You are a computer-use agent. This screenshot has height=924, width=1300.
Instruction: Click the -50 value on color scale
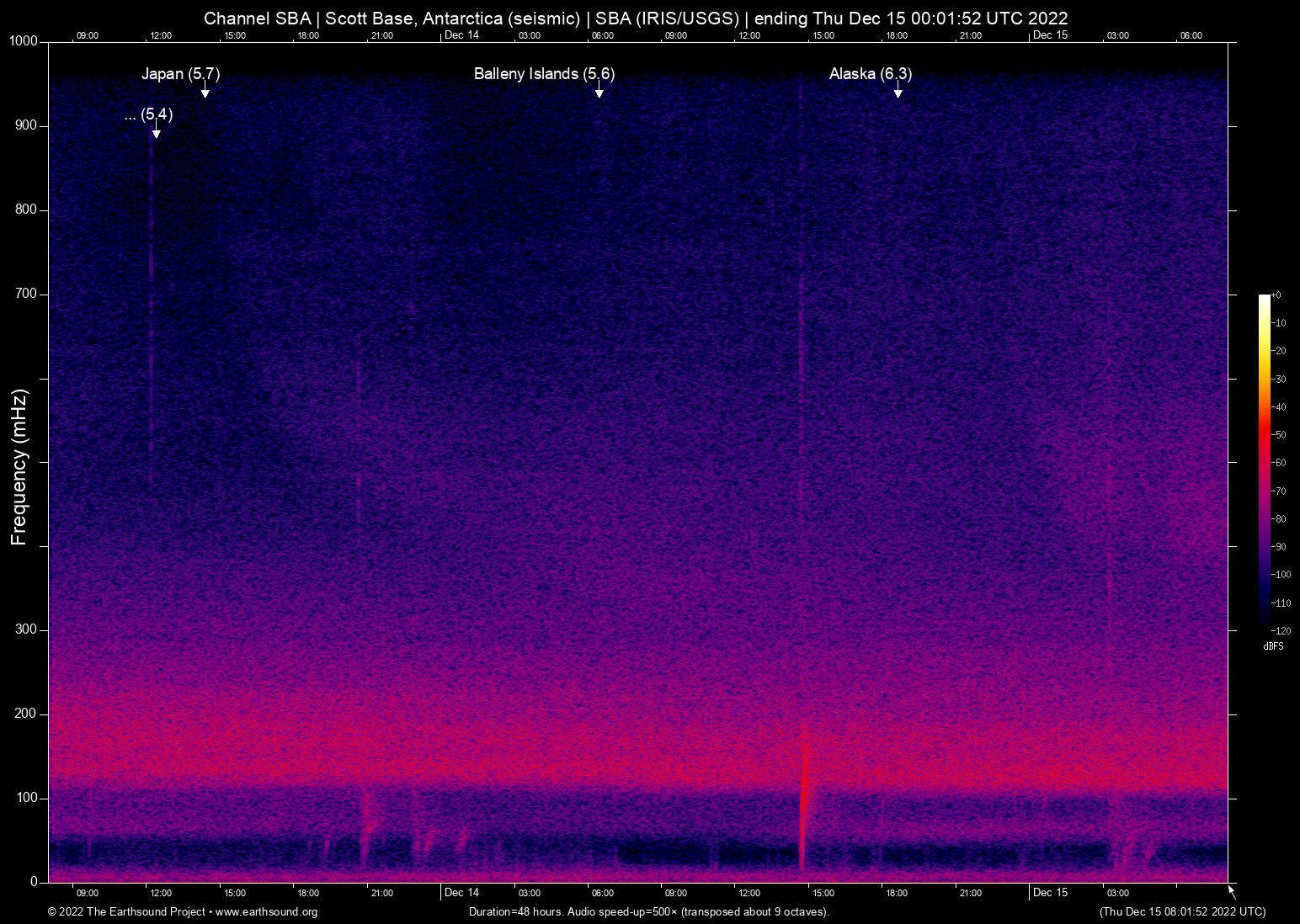click(1279, 435)
